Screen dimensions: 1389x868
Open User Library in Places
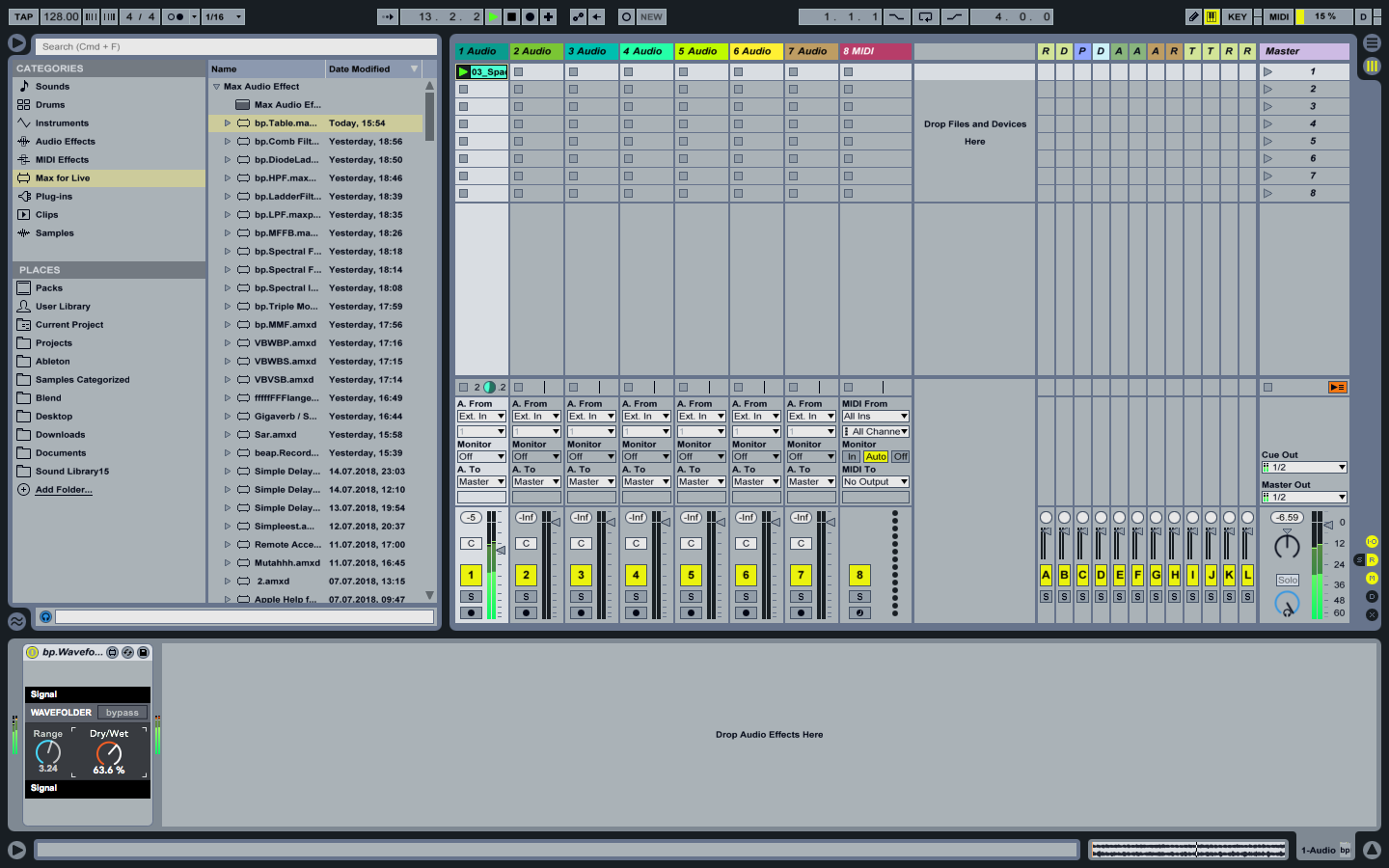tap(63, 307)
